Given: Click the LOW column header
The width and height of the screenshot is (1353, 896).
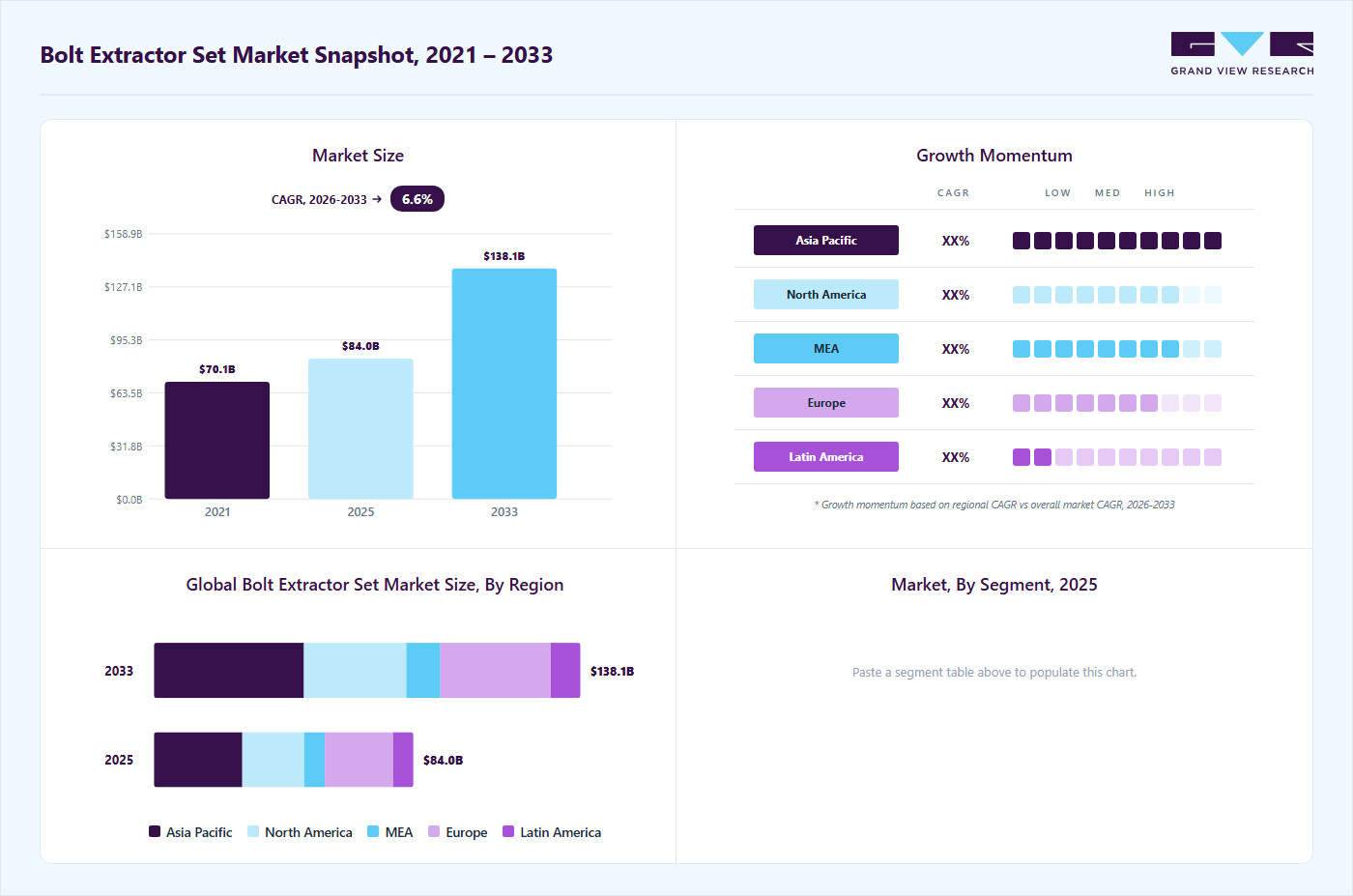Looking at the screenshot, I should point(1057,193).
